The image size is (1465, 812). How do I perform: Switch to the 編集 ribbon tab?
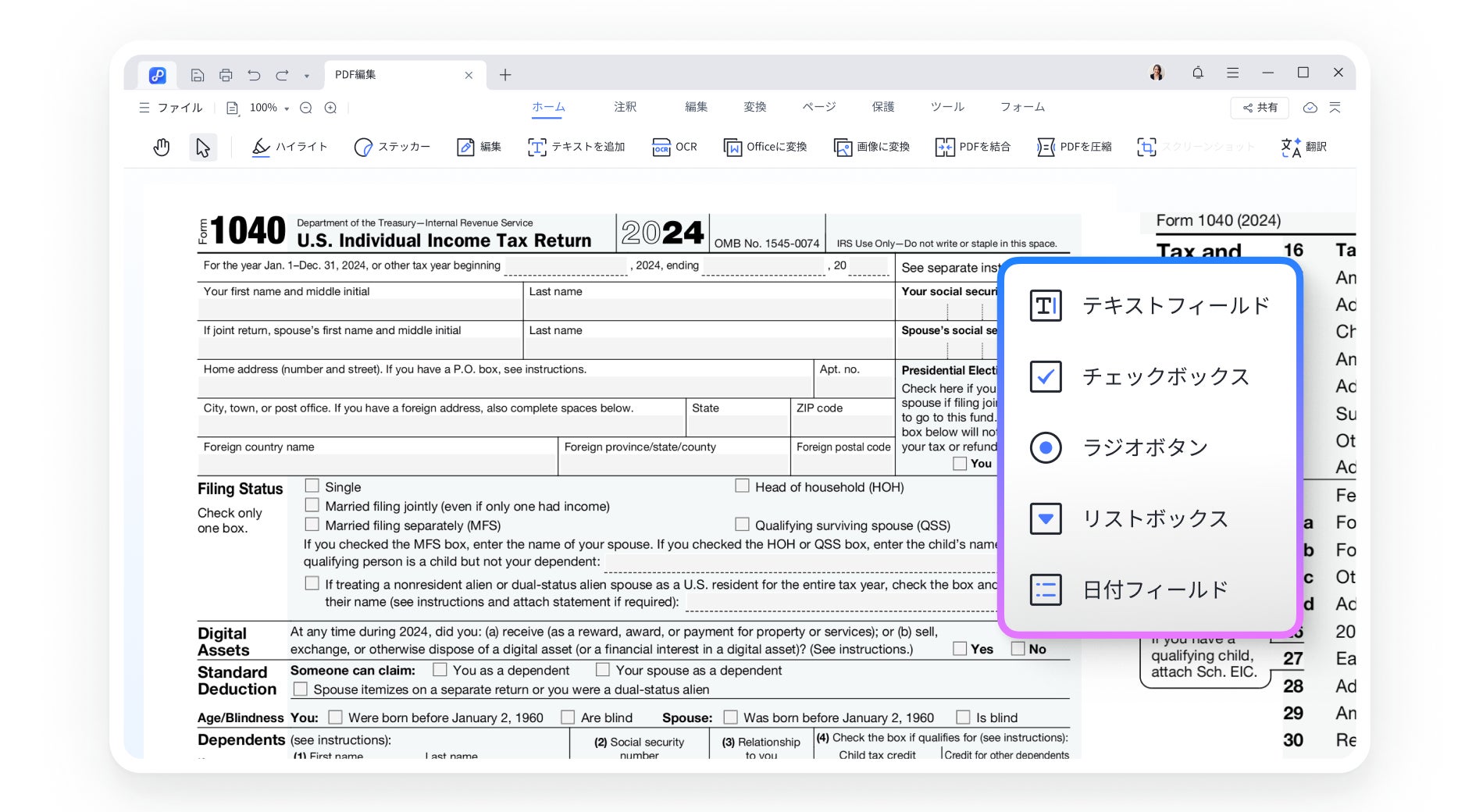tap(696, 107)
